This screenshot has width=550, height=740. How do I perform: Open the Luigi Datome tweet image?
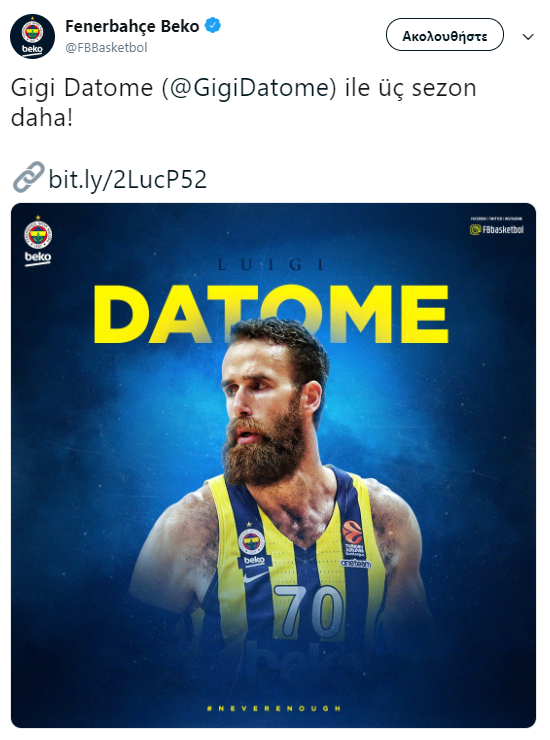[x=273, y=465]
